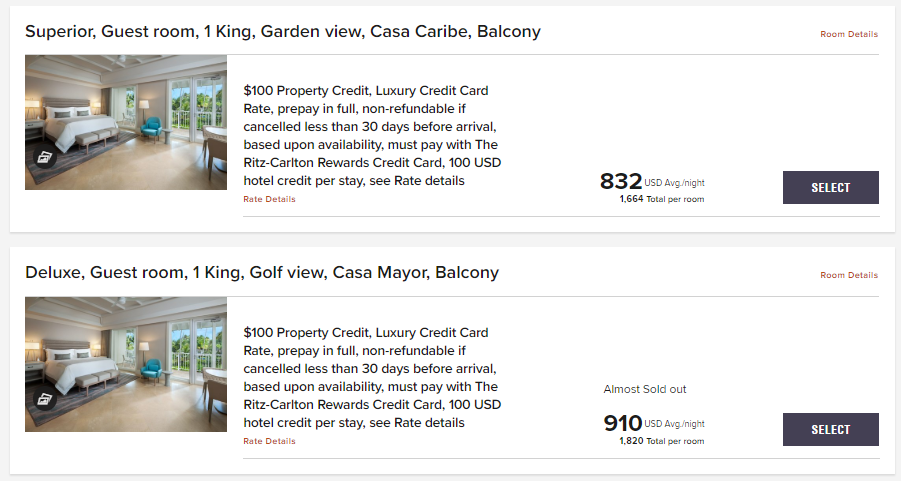Click the 832 average nightly price
This screenshot has width=901, height=481.
coord(621,182)
